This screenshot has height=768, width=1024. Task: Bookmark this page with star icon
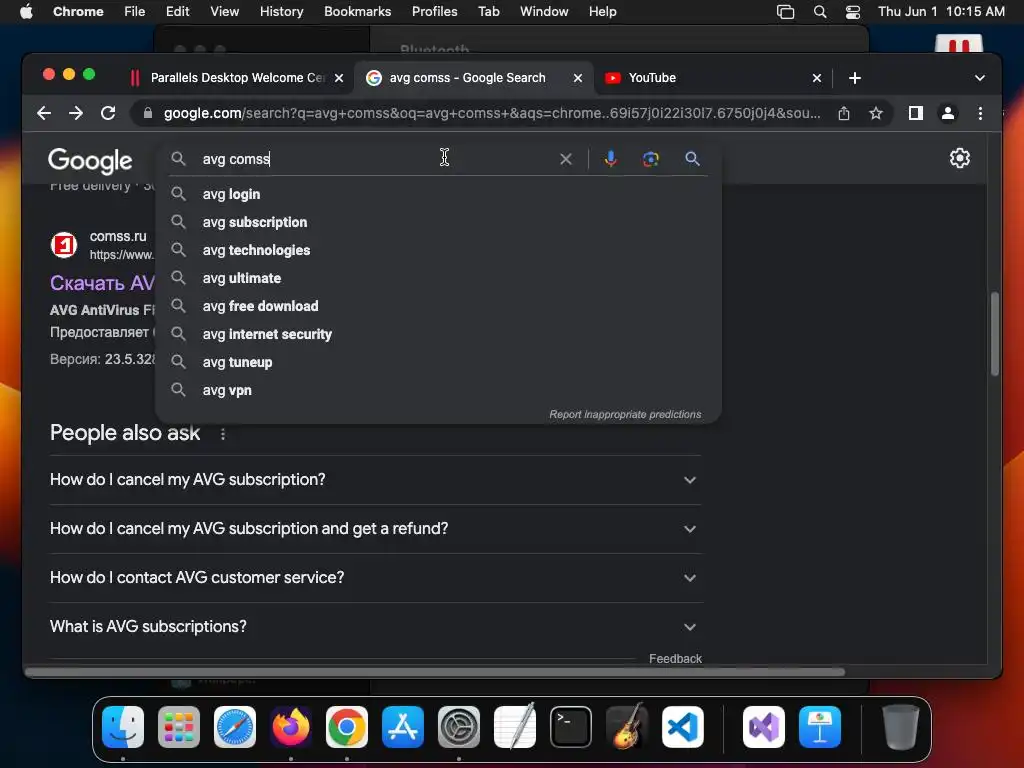coord(876,113)
